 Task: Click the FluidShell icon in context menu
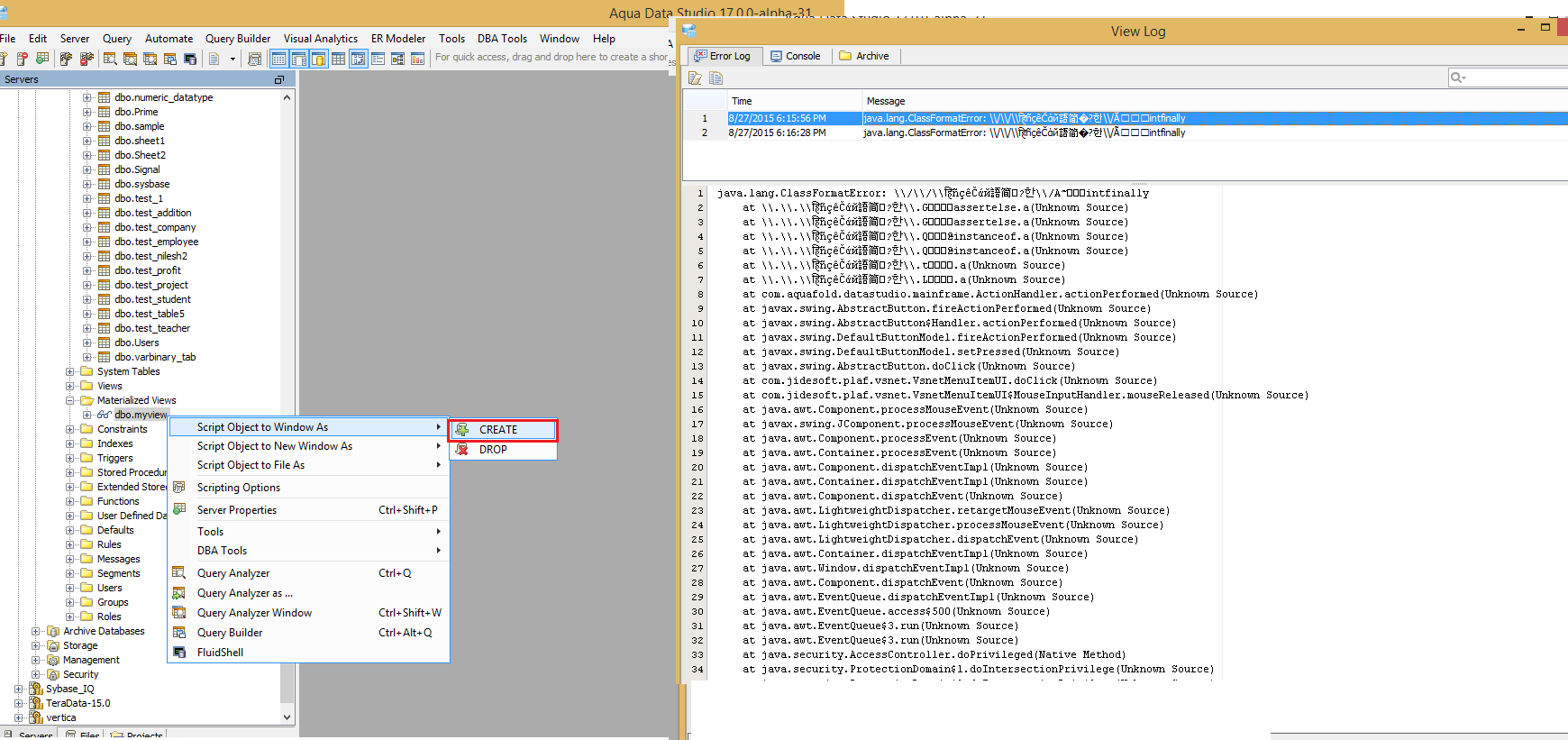(179, 653)
